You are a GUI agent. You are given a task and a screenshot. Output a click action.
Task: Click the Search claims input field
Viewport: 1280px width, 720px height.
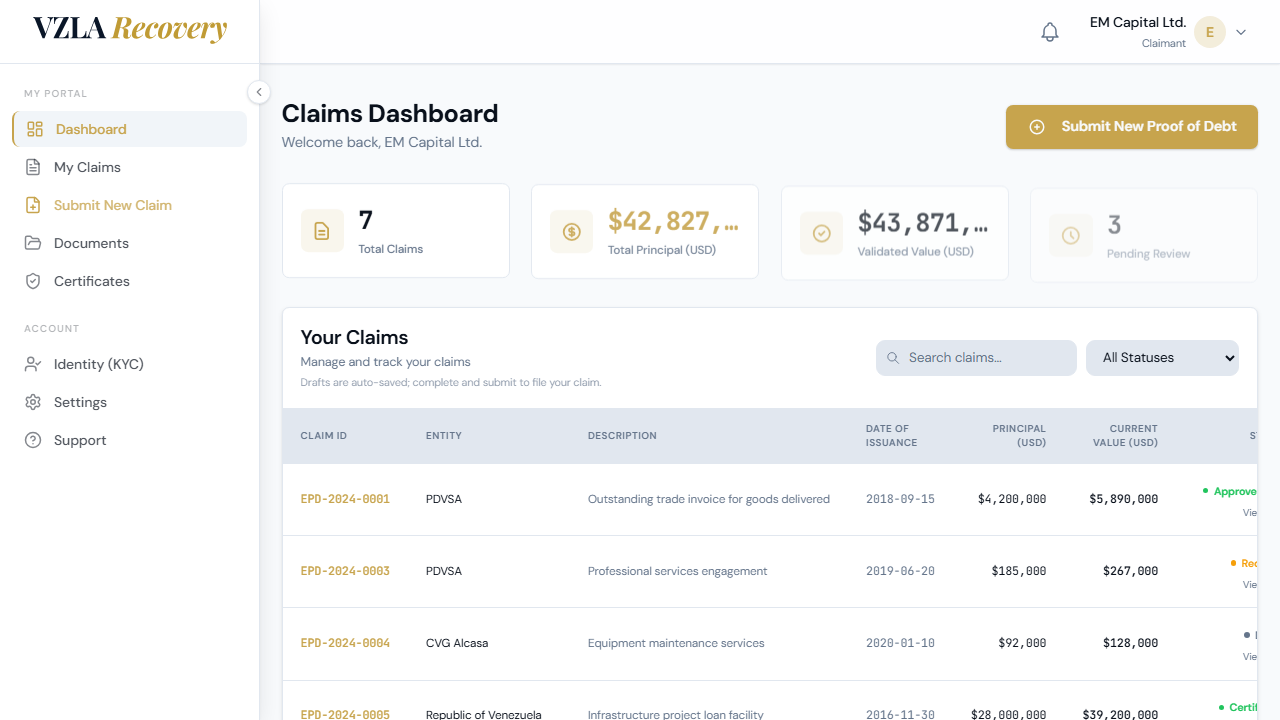(x=976, y=358)
